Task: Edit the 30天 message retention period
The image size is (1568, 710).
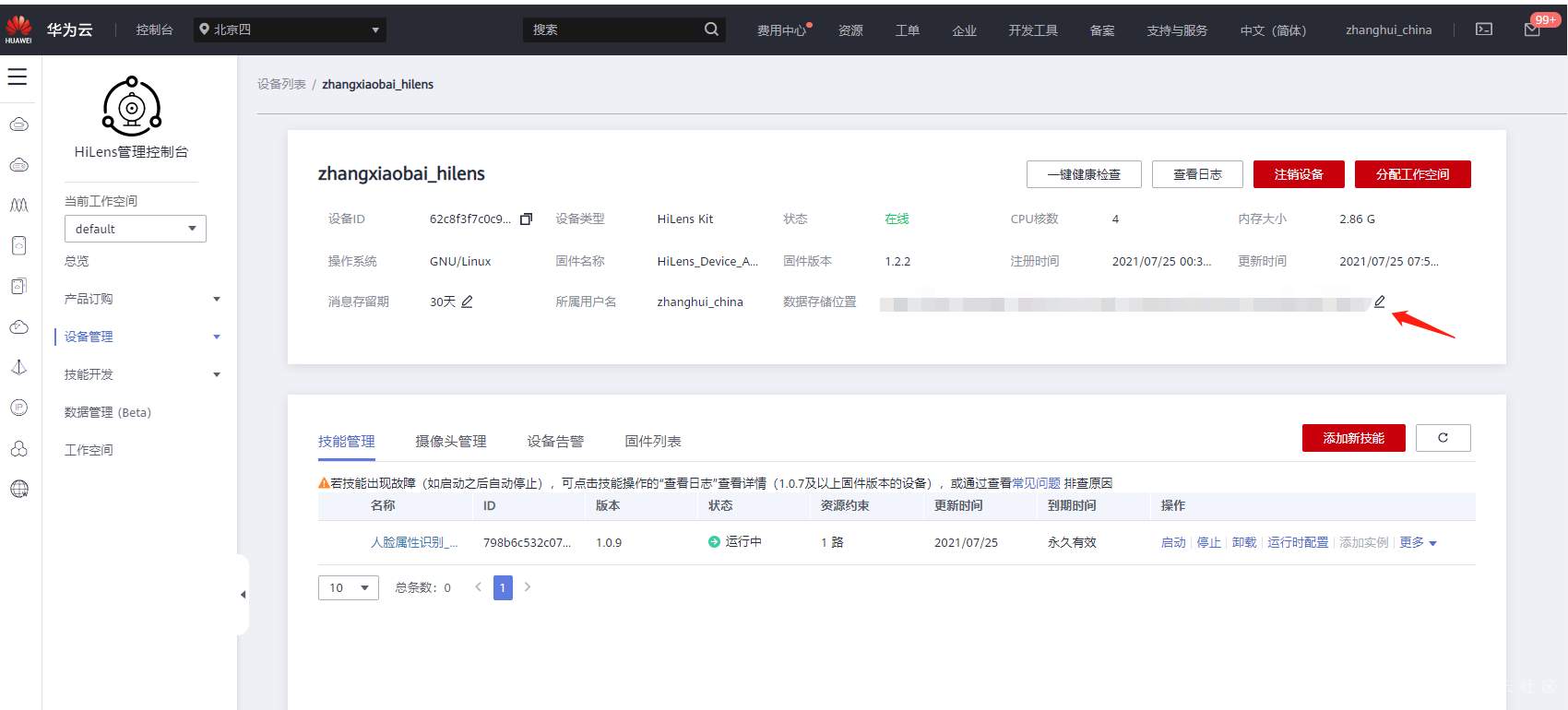Action: [x=467, y=302]
